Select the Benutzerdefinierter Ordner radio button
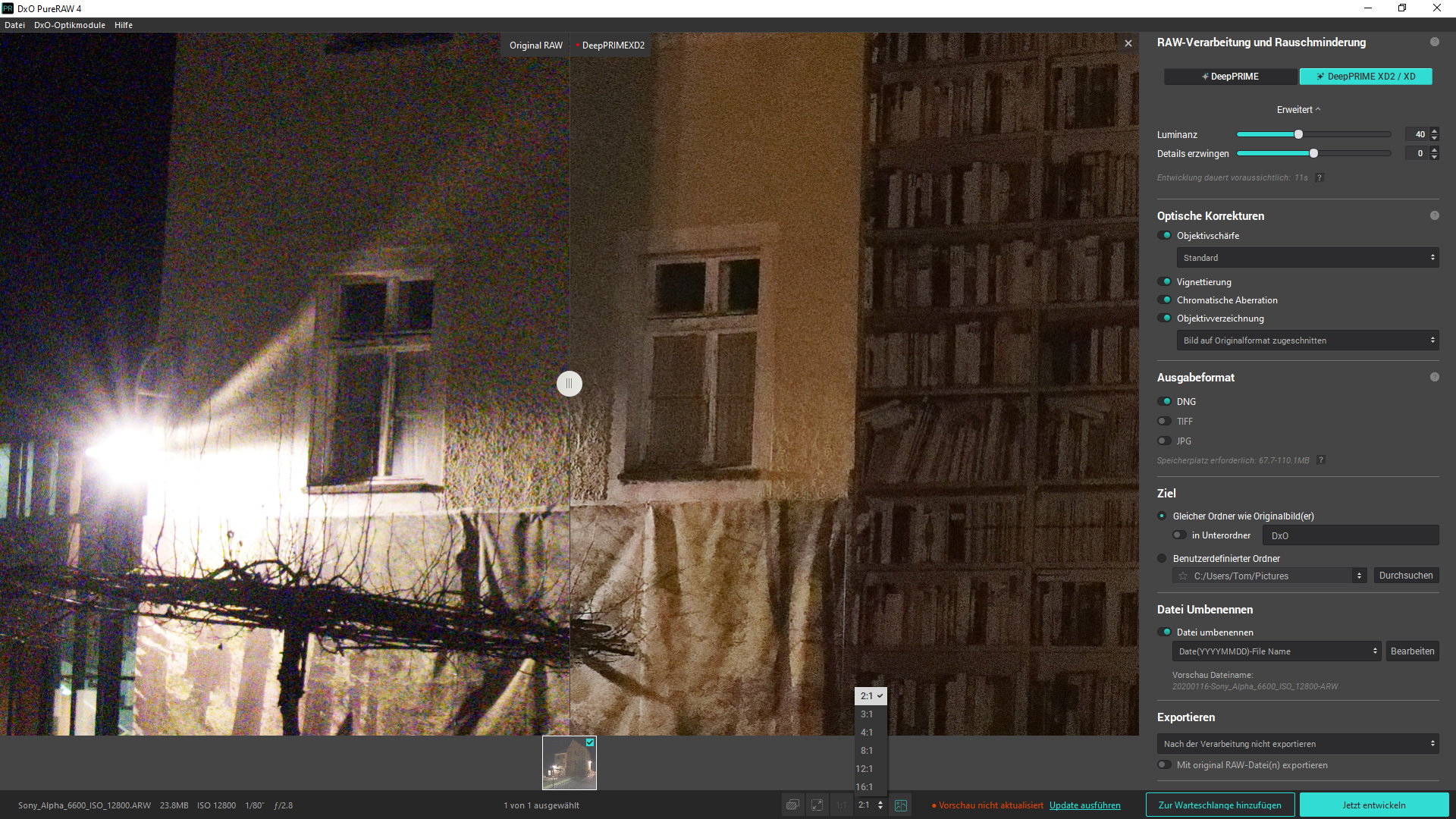This screenshot has width=1456, height=819. pyautogui.click(x=1162, y=558)
